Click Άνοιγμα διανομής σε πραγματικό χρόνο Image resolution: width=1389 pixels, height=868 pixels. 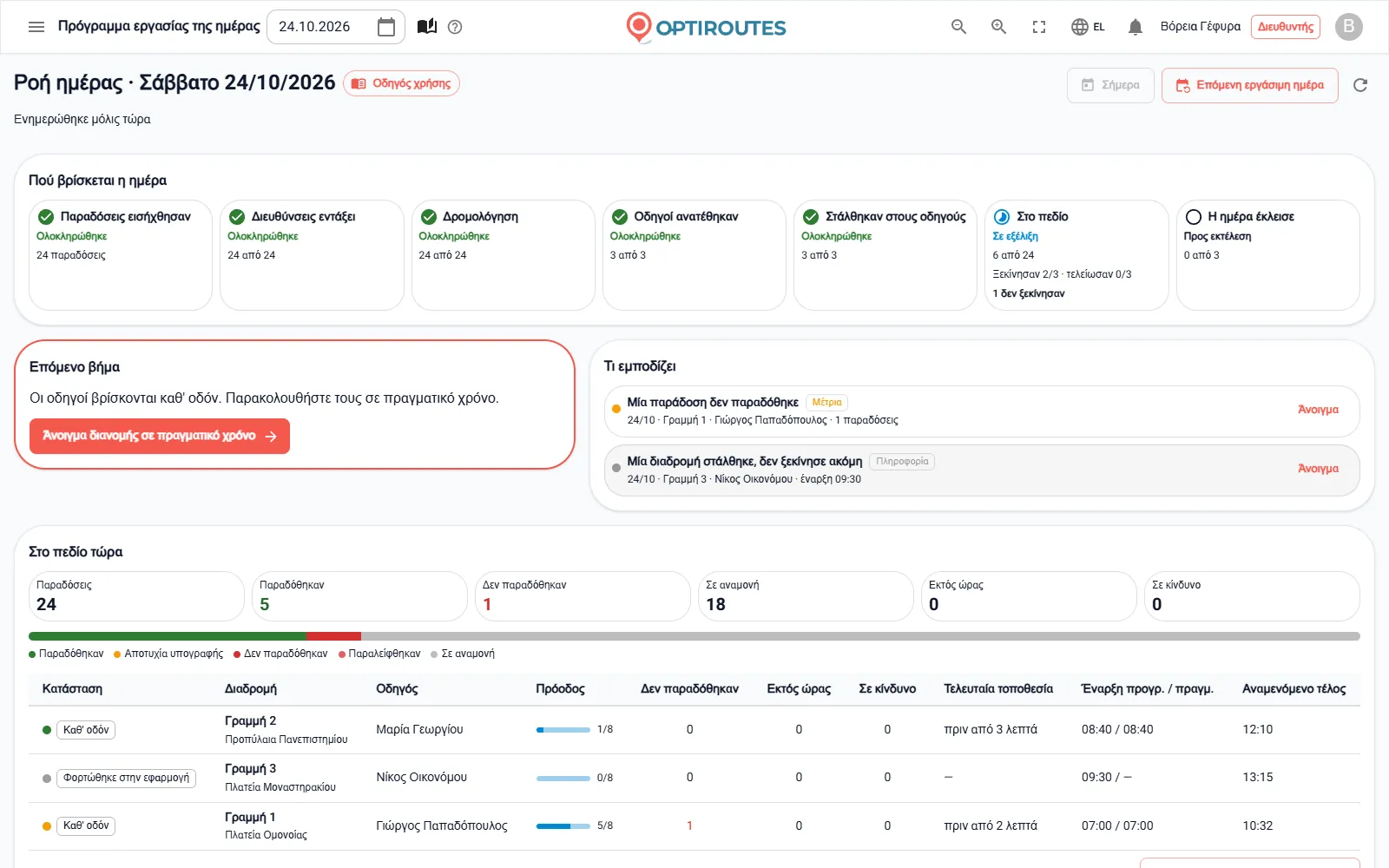click(160, 437)
